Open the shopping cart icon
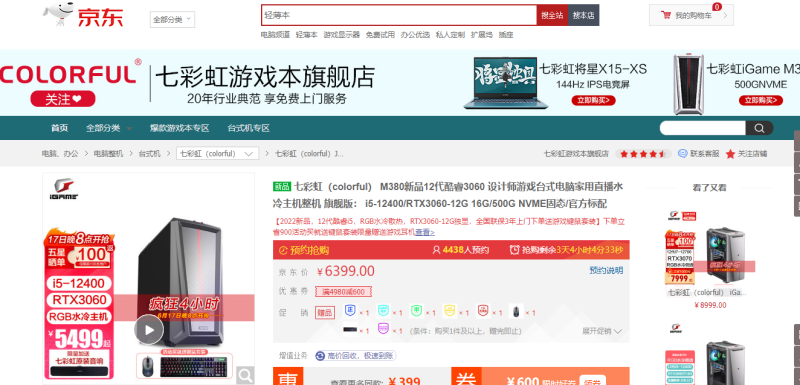Viewport: 800px width, 385px height. coord(666,15)
